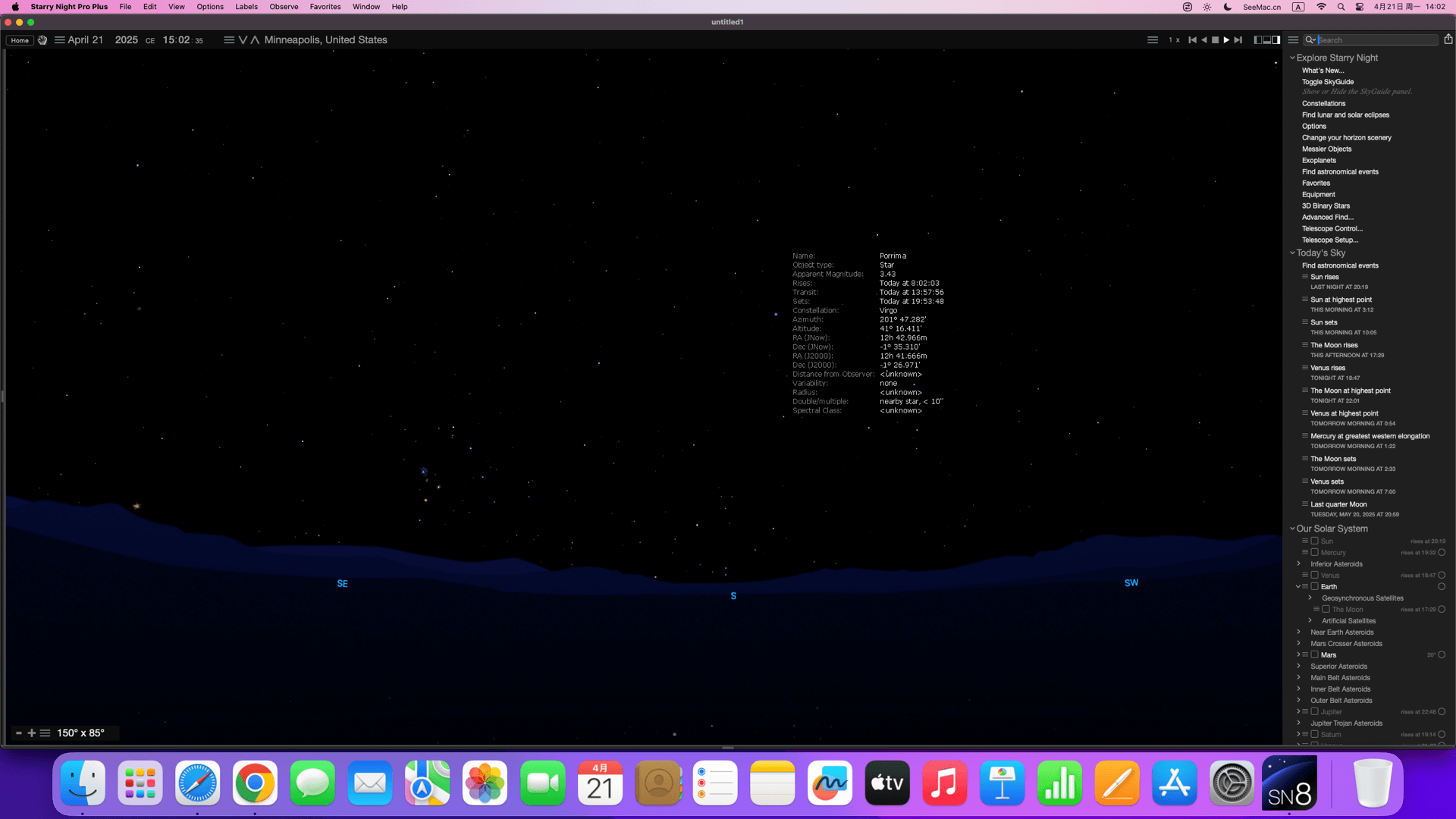Toggle the Mars checkbox
The width and height of the screenshot is (1456, 819).
click(1315, 655)
